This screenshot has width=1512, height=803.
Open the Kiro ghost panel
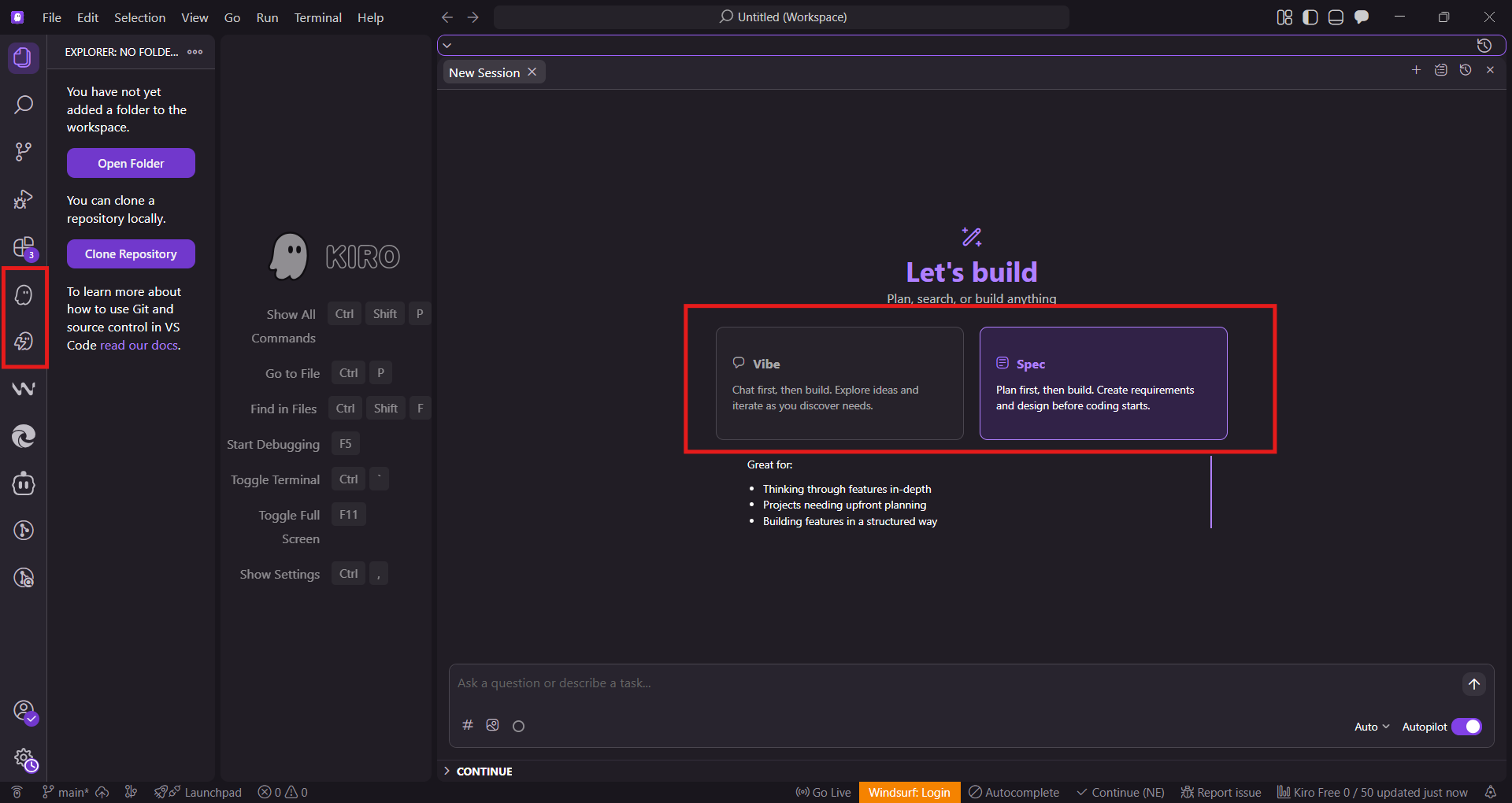(24, 295)
